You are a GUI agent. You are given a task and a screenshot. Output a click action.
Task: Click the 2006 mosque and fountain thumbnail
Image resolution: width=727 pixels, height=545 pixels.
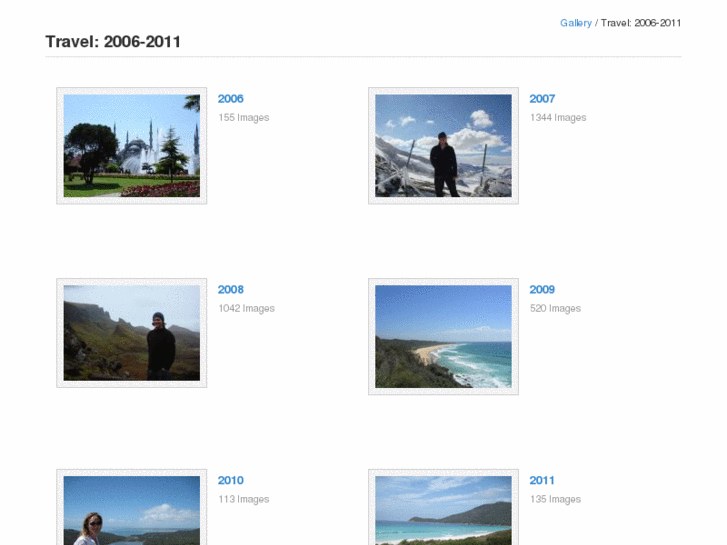[x=132, y=146]
